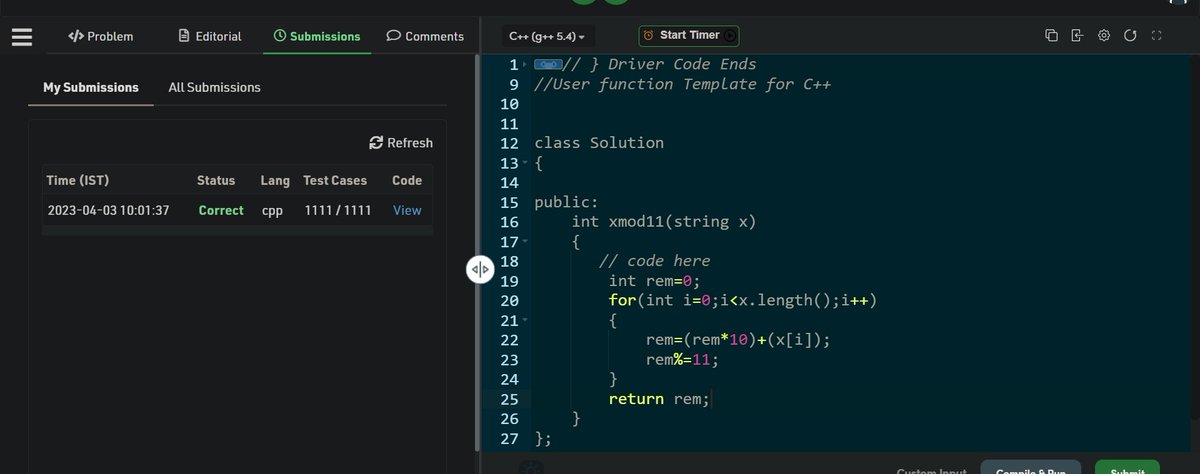The image size is (1200, 474).
Task: Enter fullscreen editor mode
Action: click(1157, 36)
